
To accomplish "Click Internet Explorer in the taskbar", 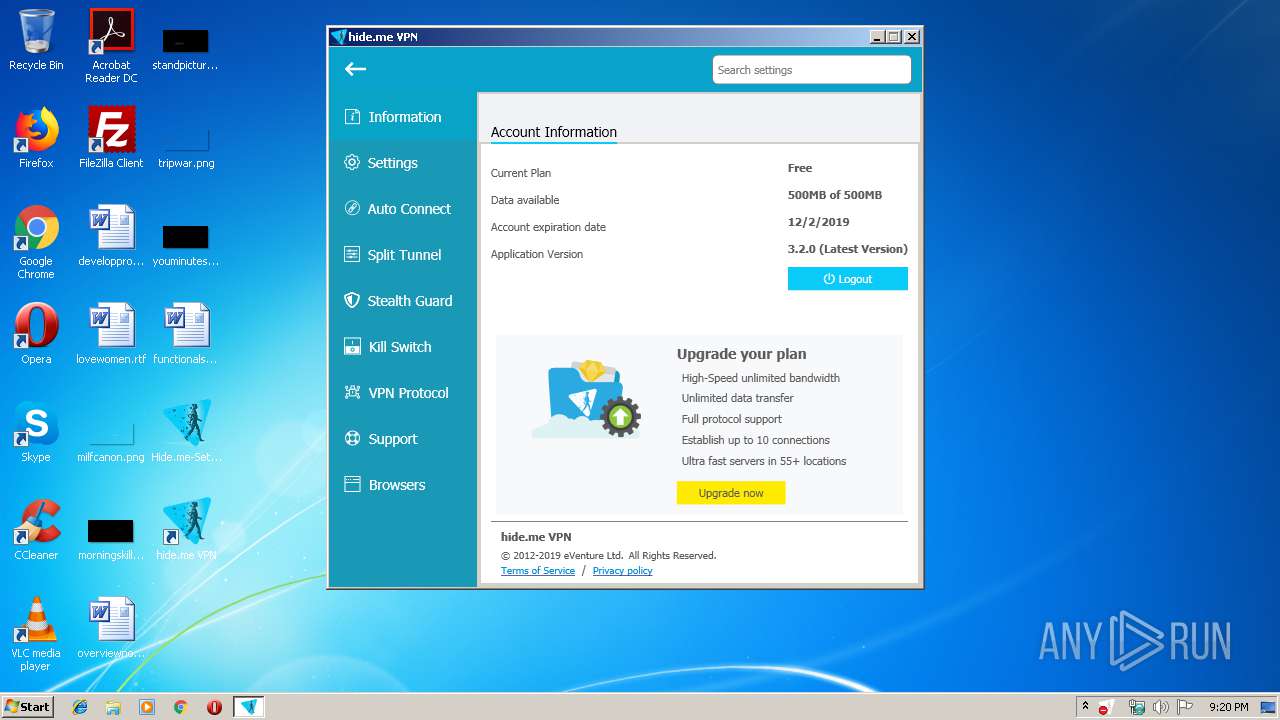I will coord(80,707).
